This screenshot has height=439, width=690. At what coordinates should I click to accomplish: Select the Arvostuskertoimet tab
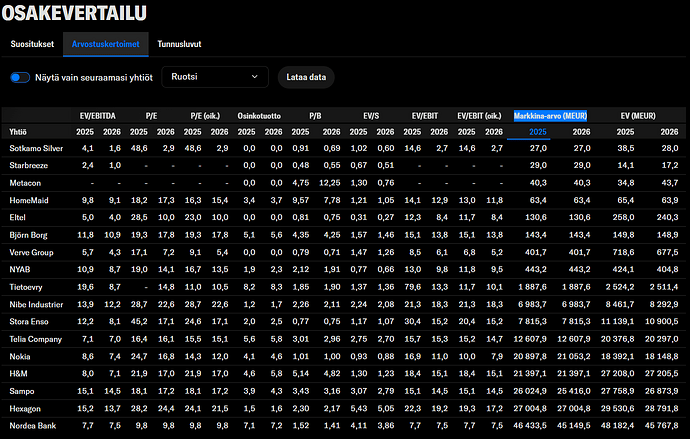105,44
